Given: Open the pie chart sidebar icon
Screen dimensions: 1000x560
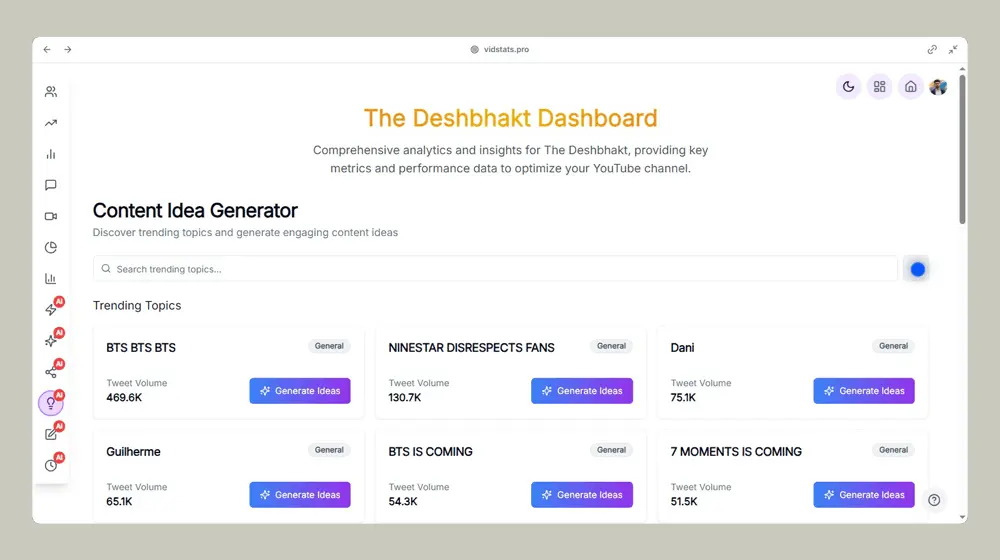Looking at the screenshot, I should 51,247.
